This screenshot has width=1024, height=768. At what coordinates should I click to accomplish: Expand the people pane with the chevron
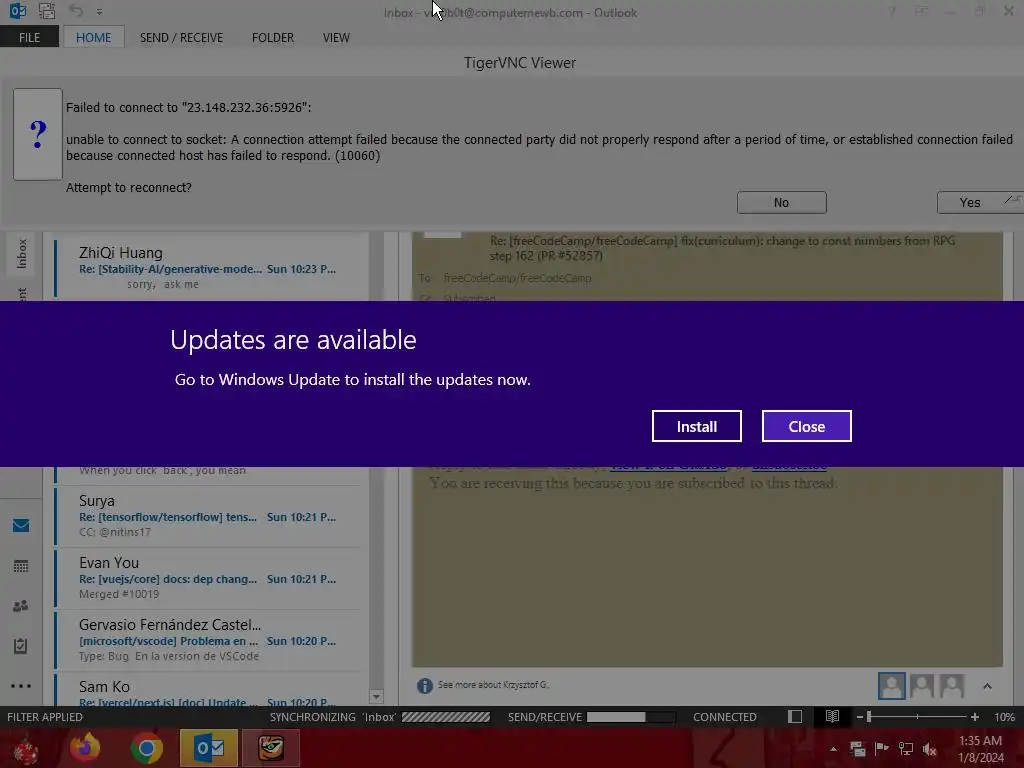pyautogui.click(x=987, y=686)
